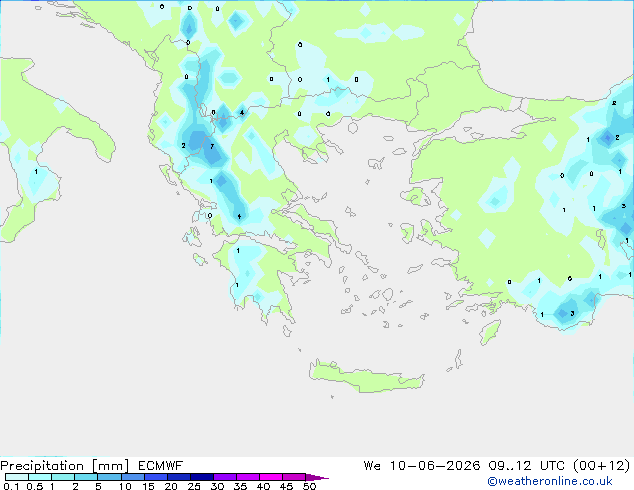634x490 pixels.
Task: Click the '30' legend scale label
Action: pos(217,486)
